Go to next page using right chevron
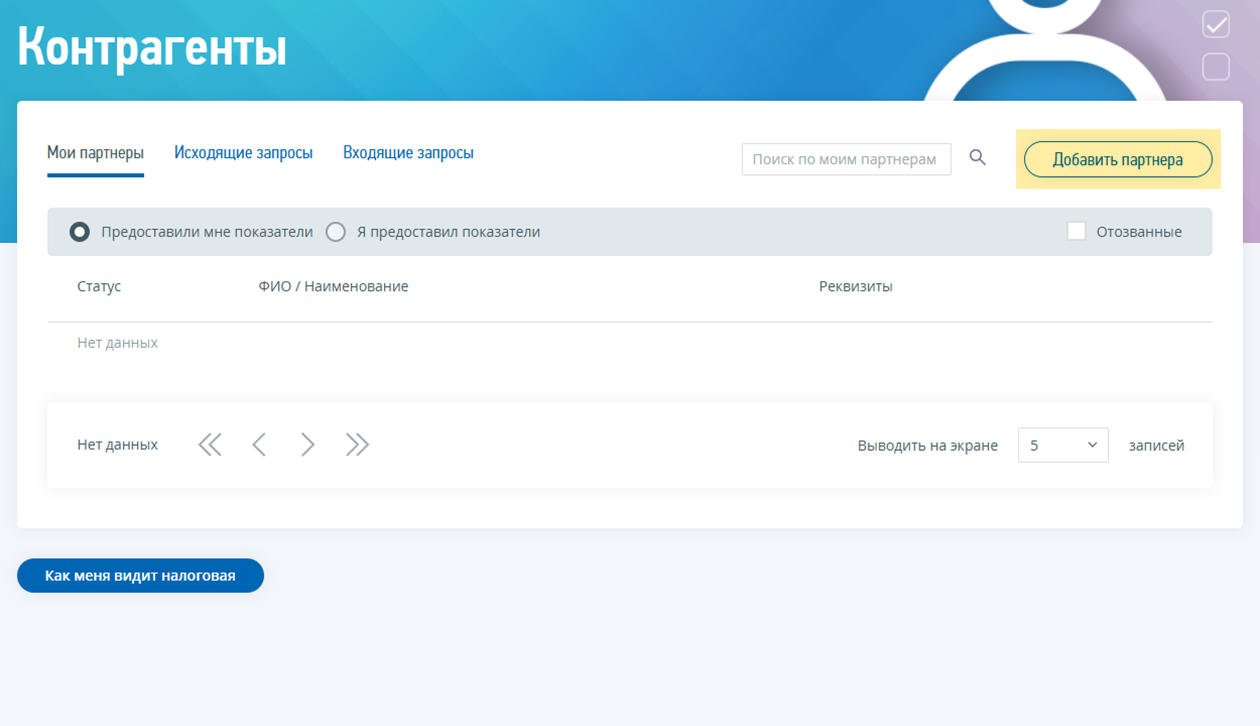The width and height of the screenshot is (1260, 726). [x=307, y=445]
